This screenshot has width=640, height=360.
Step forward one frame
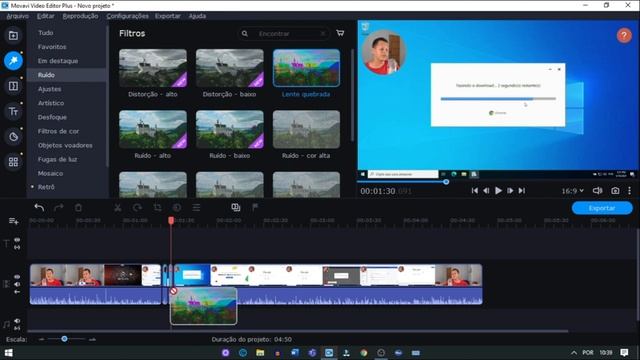(x=510, y=191)
